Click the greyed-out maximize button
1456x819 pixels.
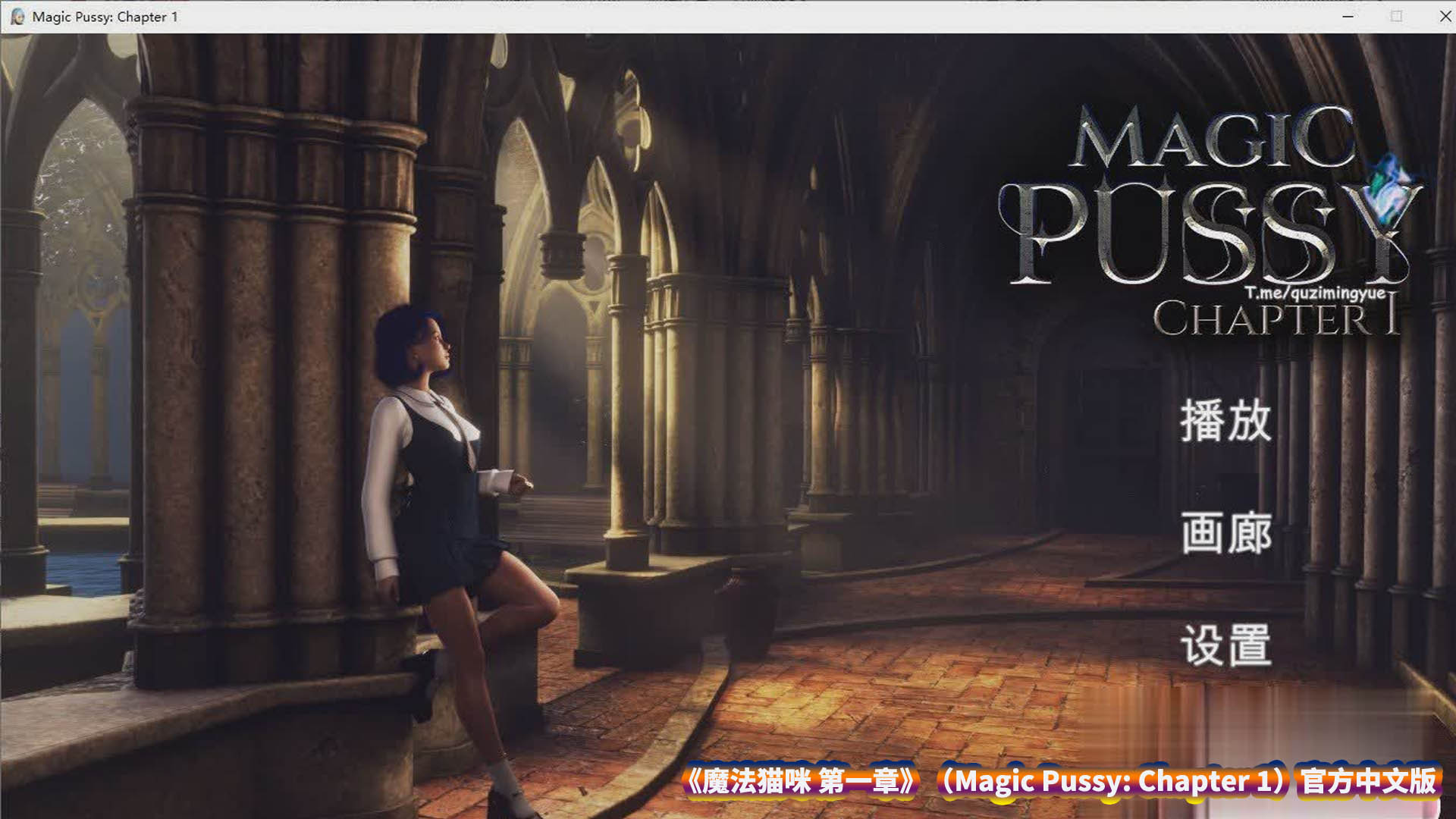(x=1396, y=17)
